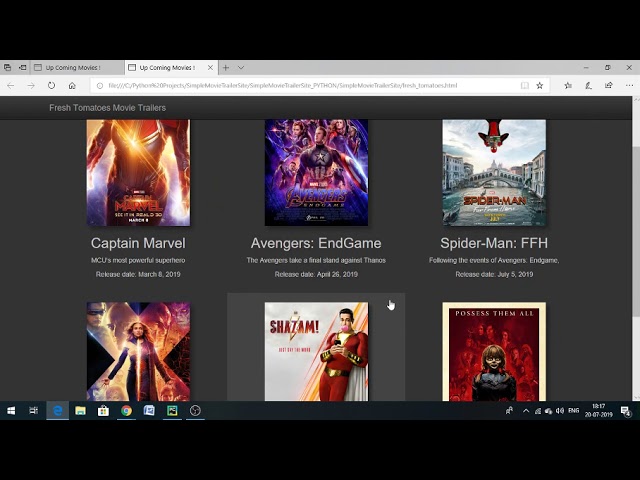Screen dimensions: 640x480
Task: Click 'Release date: April 26, 2019' text
Action: [316, 274]
